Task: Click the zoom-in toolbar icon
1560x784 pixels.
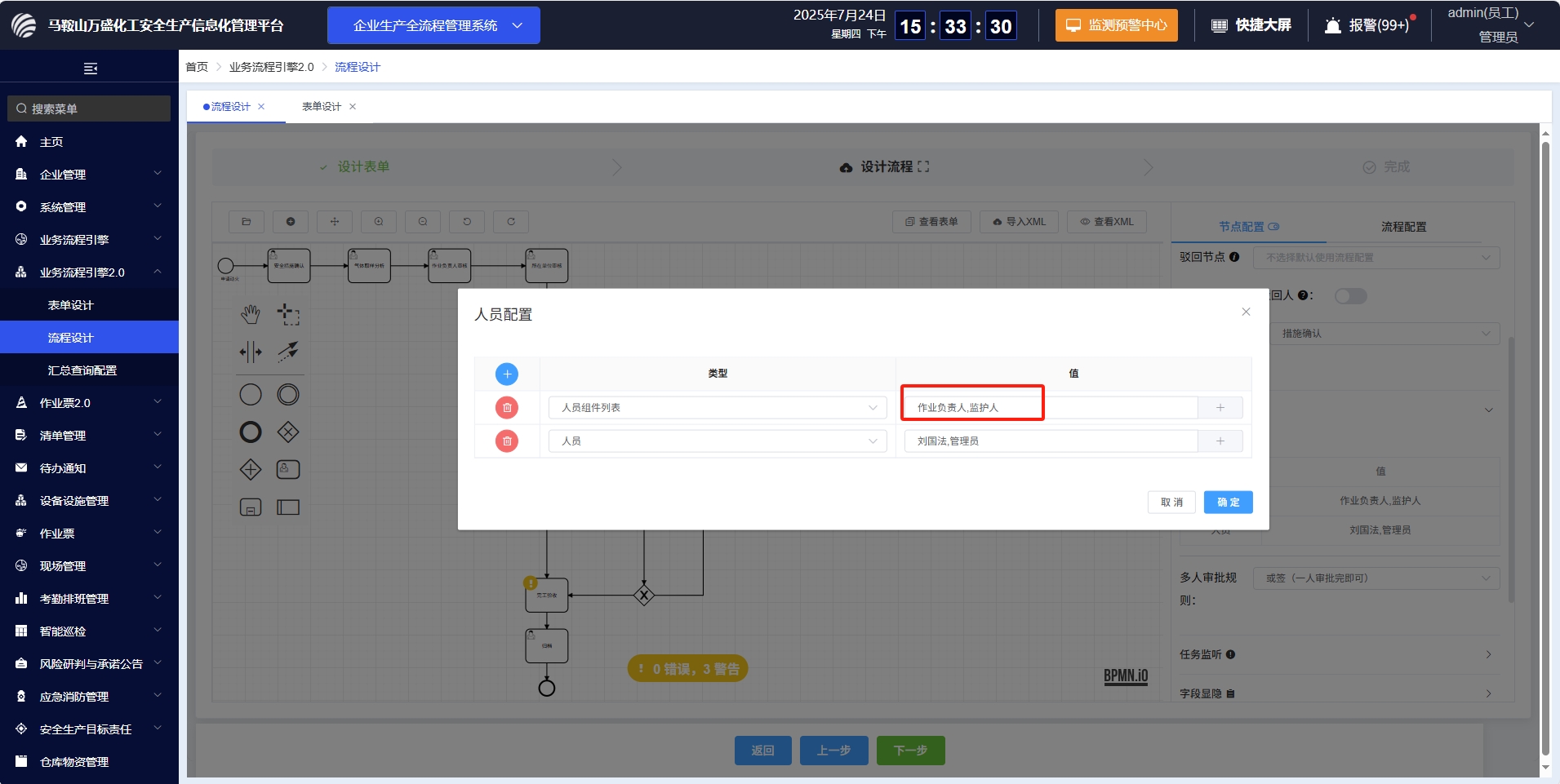Action: click(x=379, y=222)
